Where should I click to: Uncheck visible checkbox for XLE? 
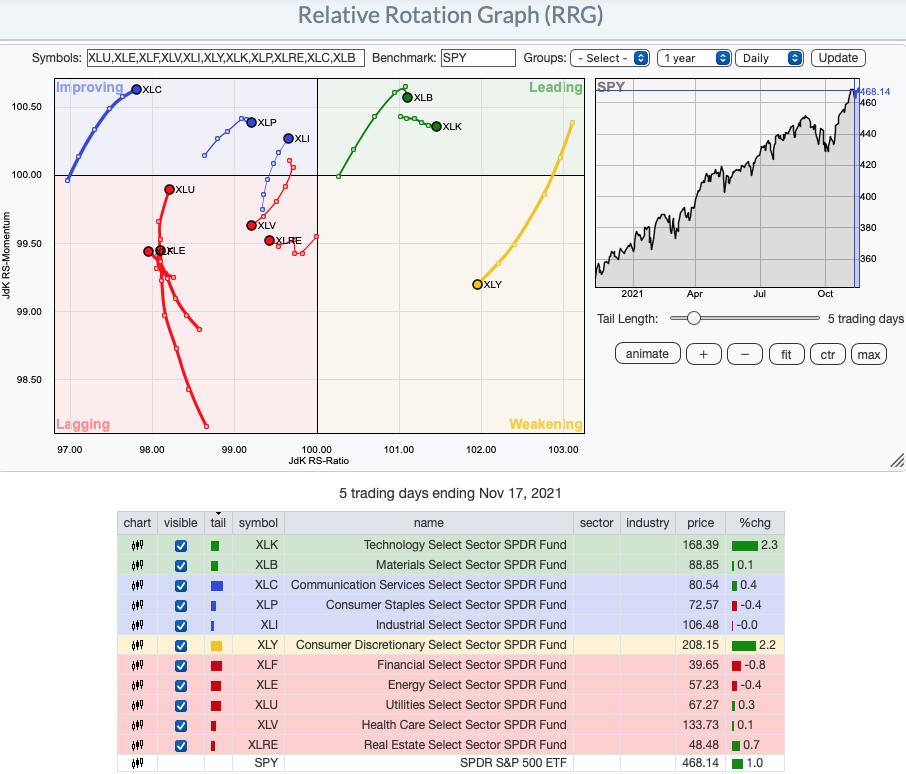click(181, 686)
